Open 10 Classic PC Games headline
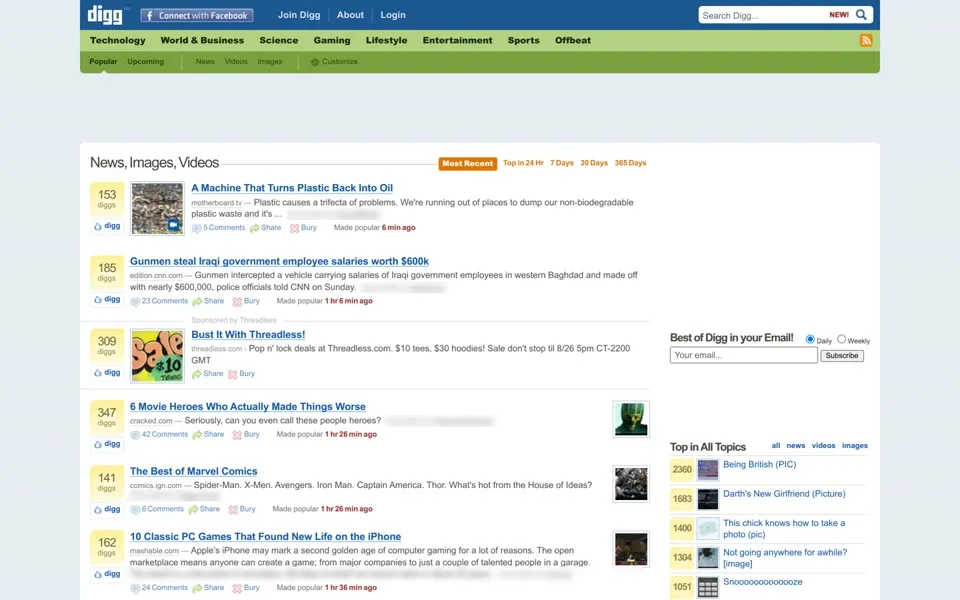 (x=265, y=537)
